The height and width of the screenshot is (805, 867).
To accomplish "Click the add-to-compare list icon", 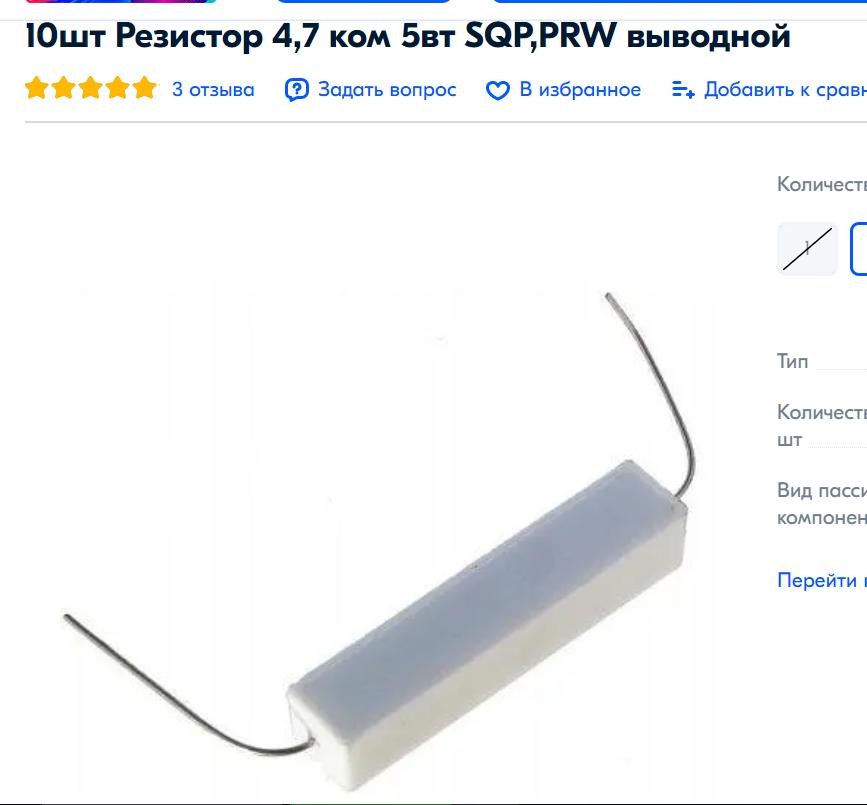I will [683, 90].
